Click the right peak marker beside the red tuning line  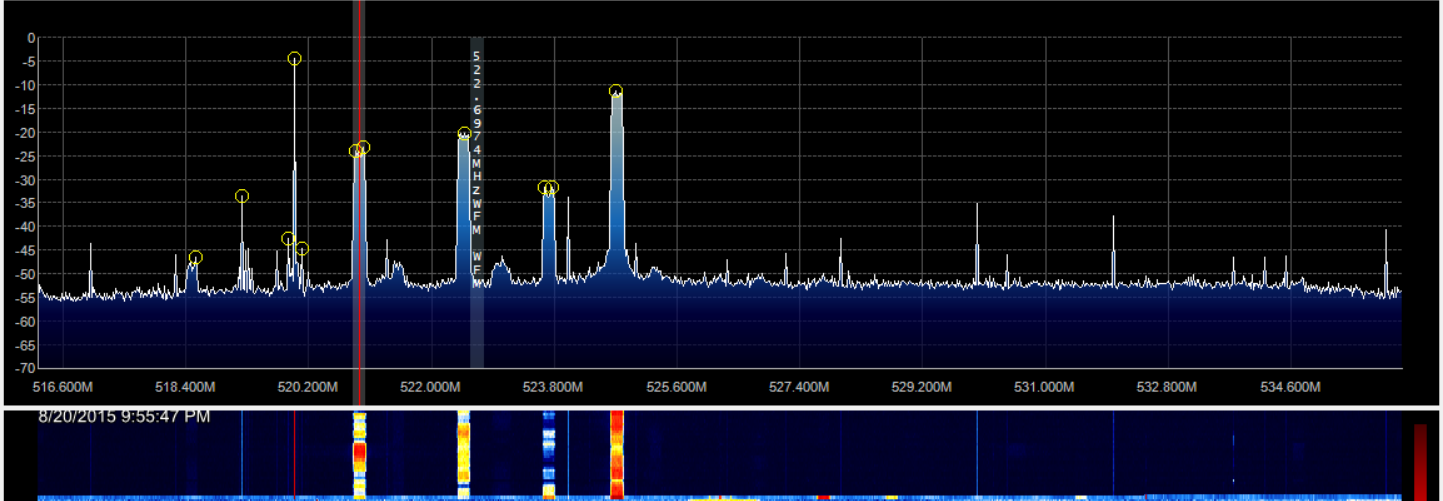[x=363, y=147]
